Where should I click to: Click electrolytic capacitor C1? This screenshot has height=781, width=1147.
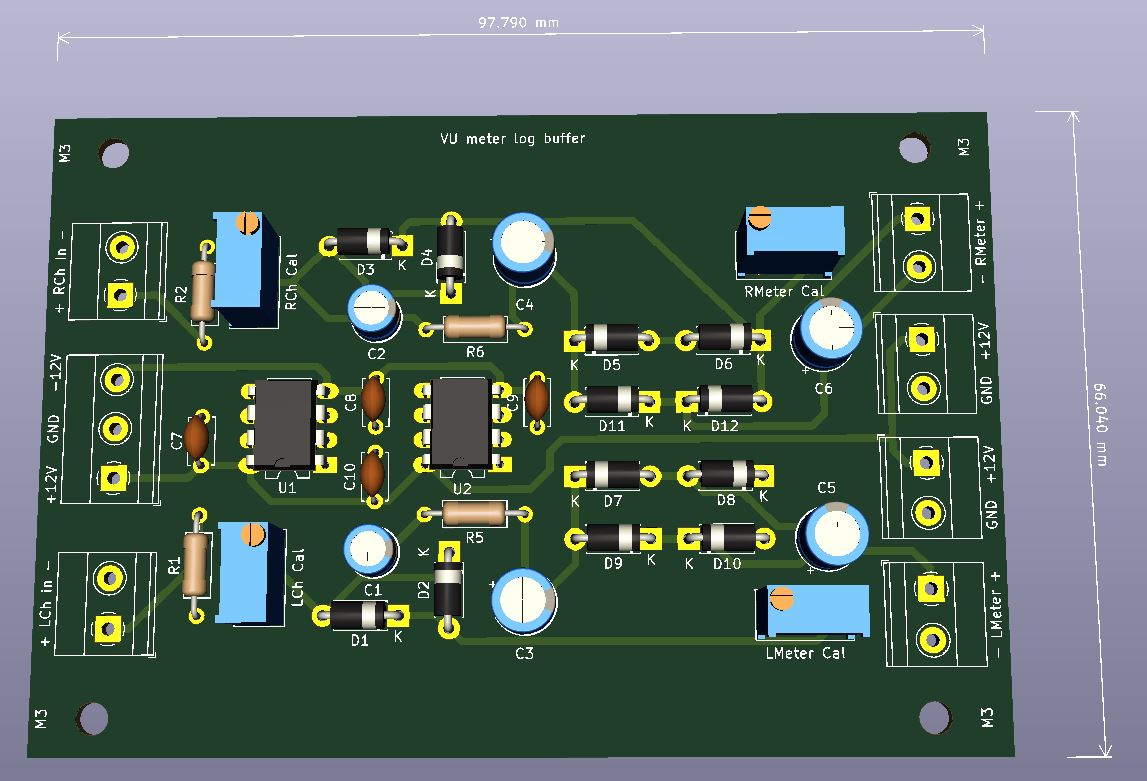(371, 550)
